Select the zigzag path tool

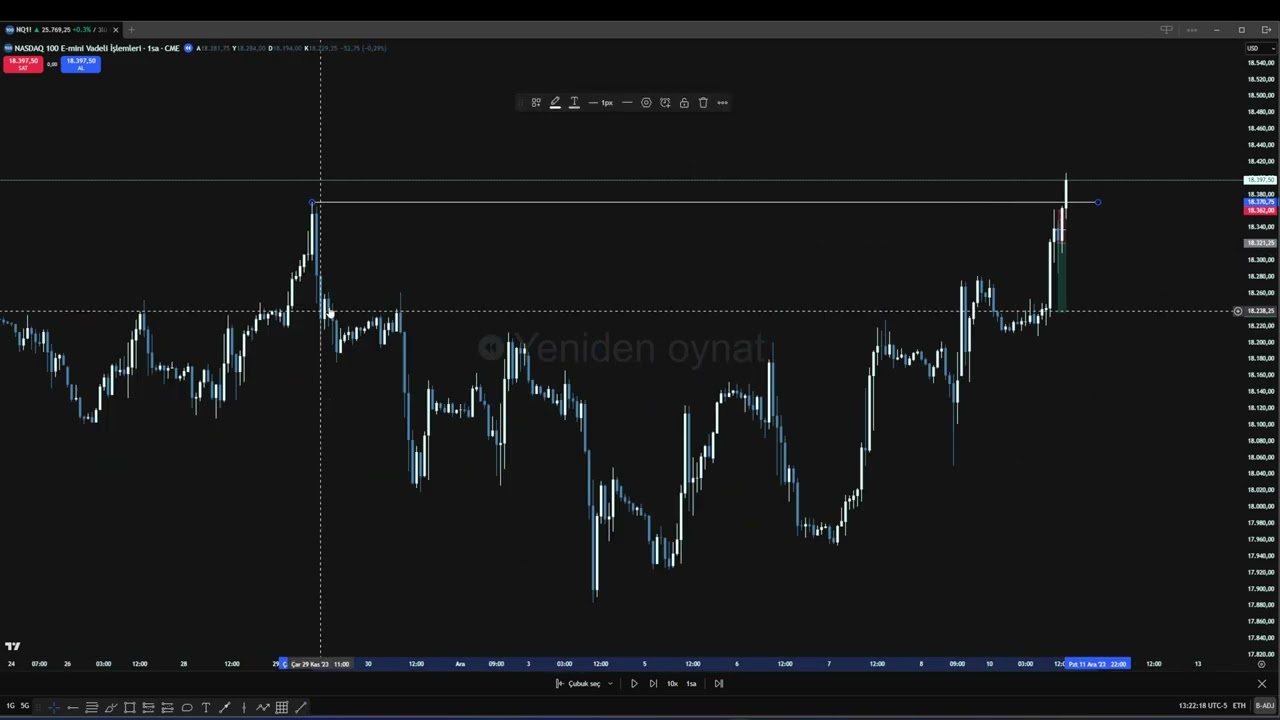(263, 708)
